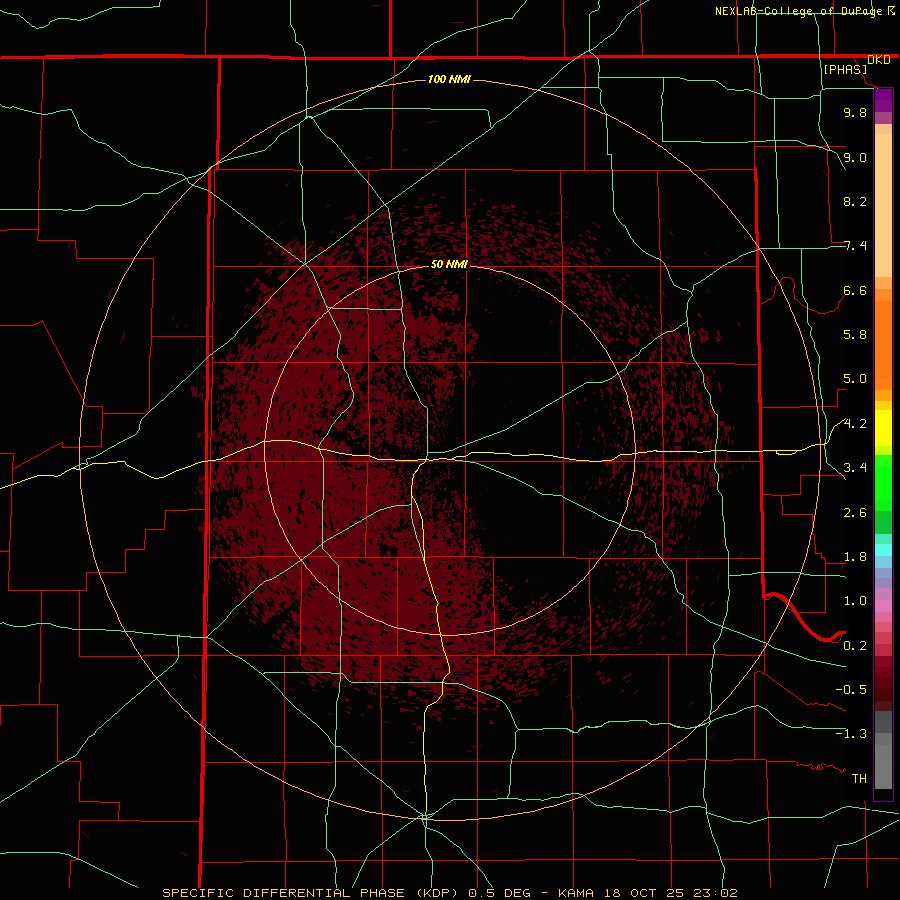Click the DKD unit label above legend
The image size is (900, 900).
coord(878,60)
